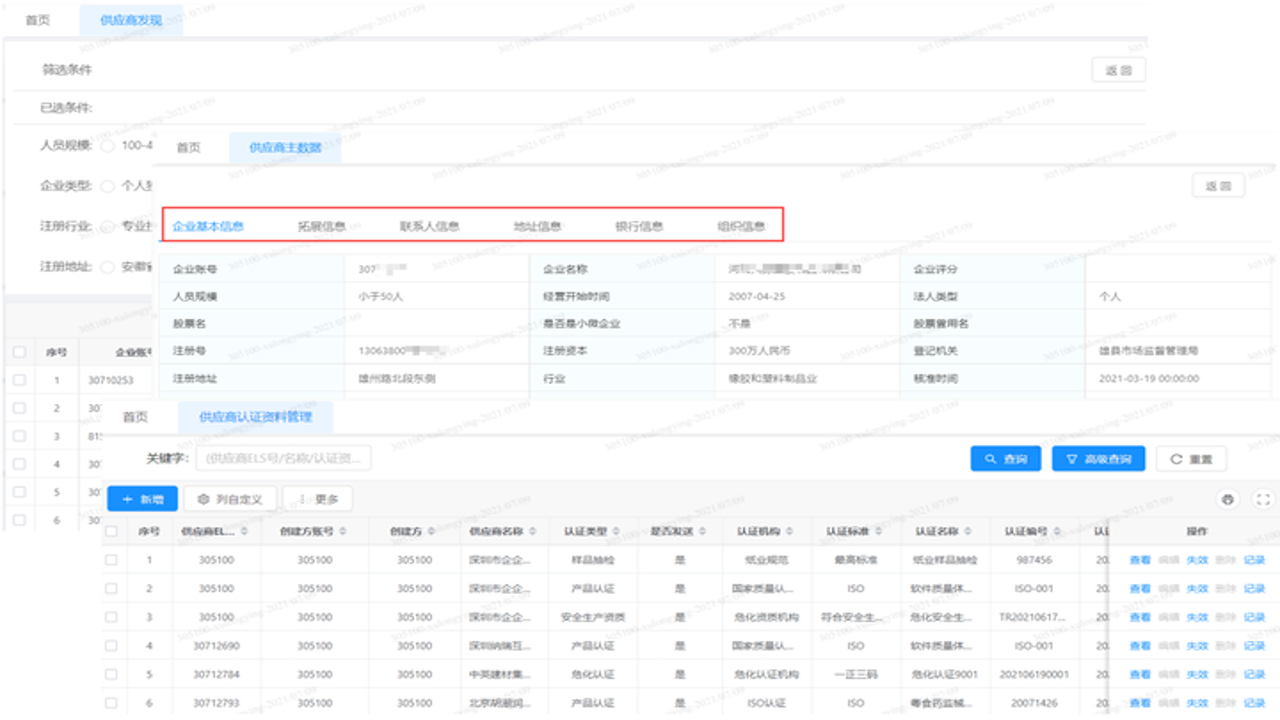Open the 更多 dropdown menu
This screenshot has width=1280, height=720.
click(x=318, y=499)
